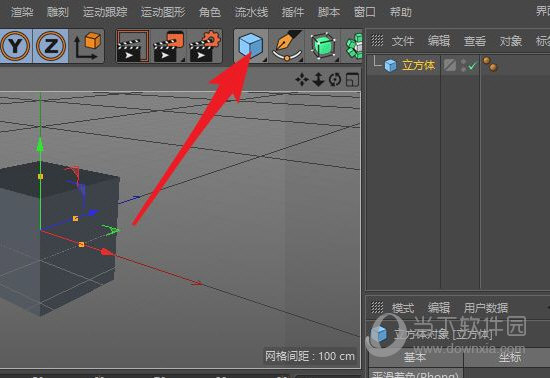Open Object Manager 文件 menu
550x378 pixels.
(x=403, y=41)
